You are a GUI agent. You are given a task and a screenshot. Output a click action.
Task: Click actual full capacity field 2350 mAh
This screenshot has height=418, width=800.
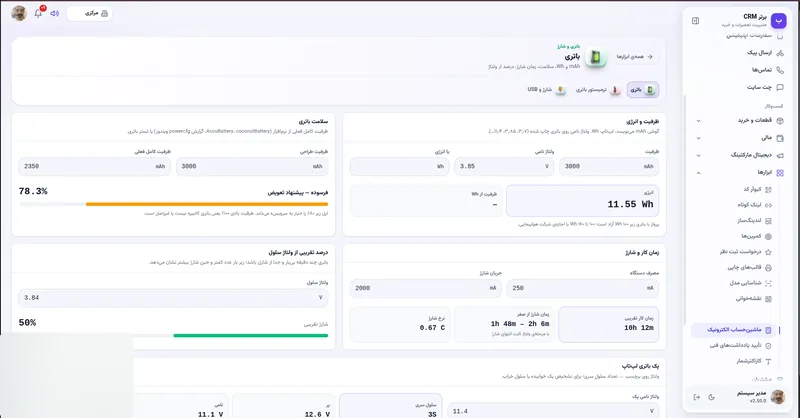[95, 166]
